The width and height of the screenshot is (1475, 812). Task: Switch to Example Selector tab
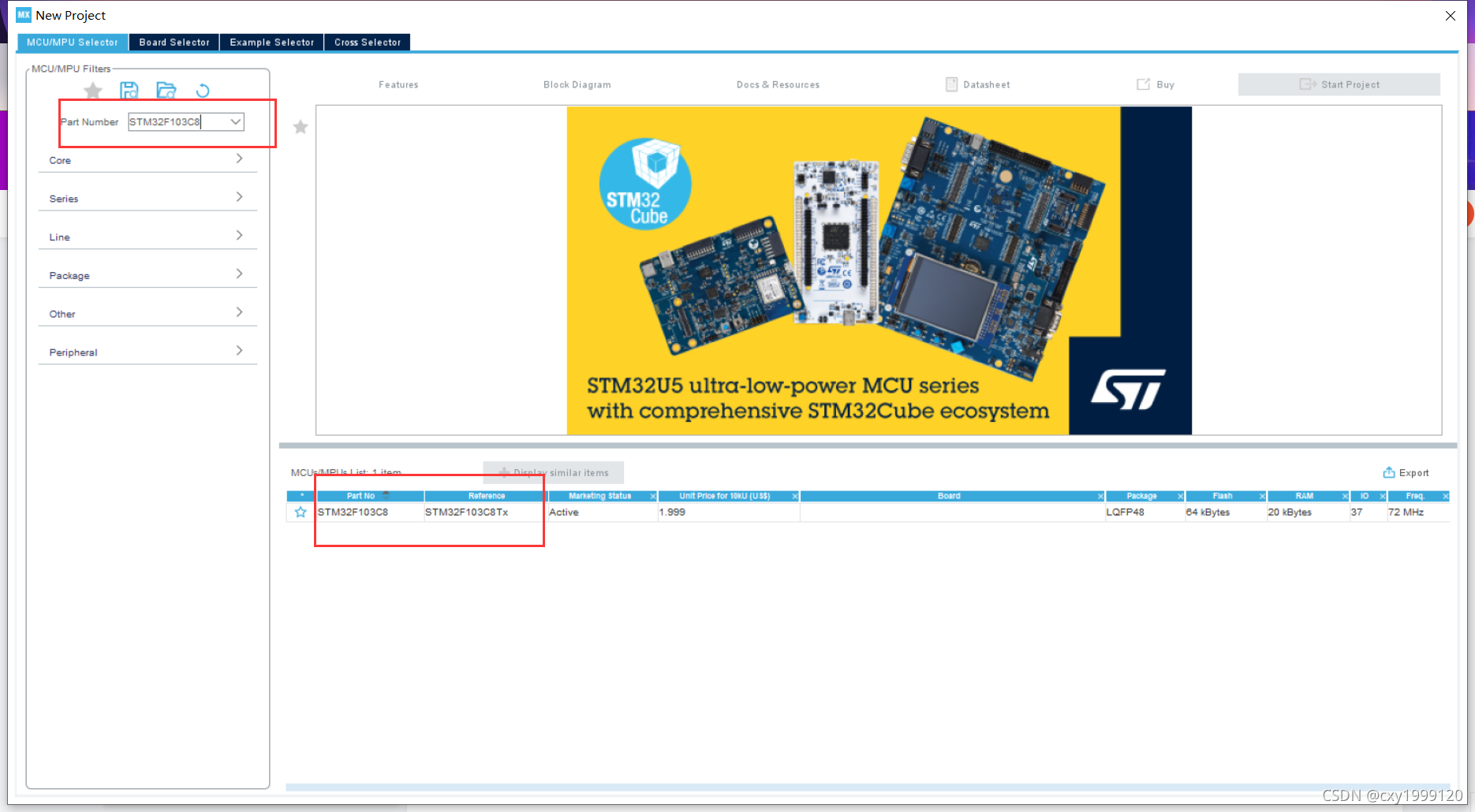coord(272,43)
